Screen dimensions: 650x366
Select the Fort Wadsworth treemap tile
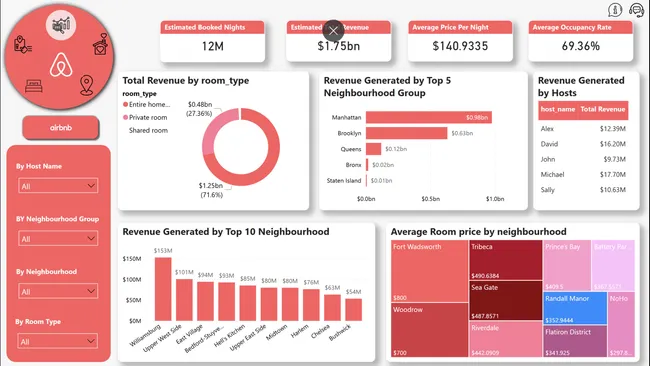pos(429,271)
